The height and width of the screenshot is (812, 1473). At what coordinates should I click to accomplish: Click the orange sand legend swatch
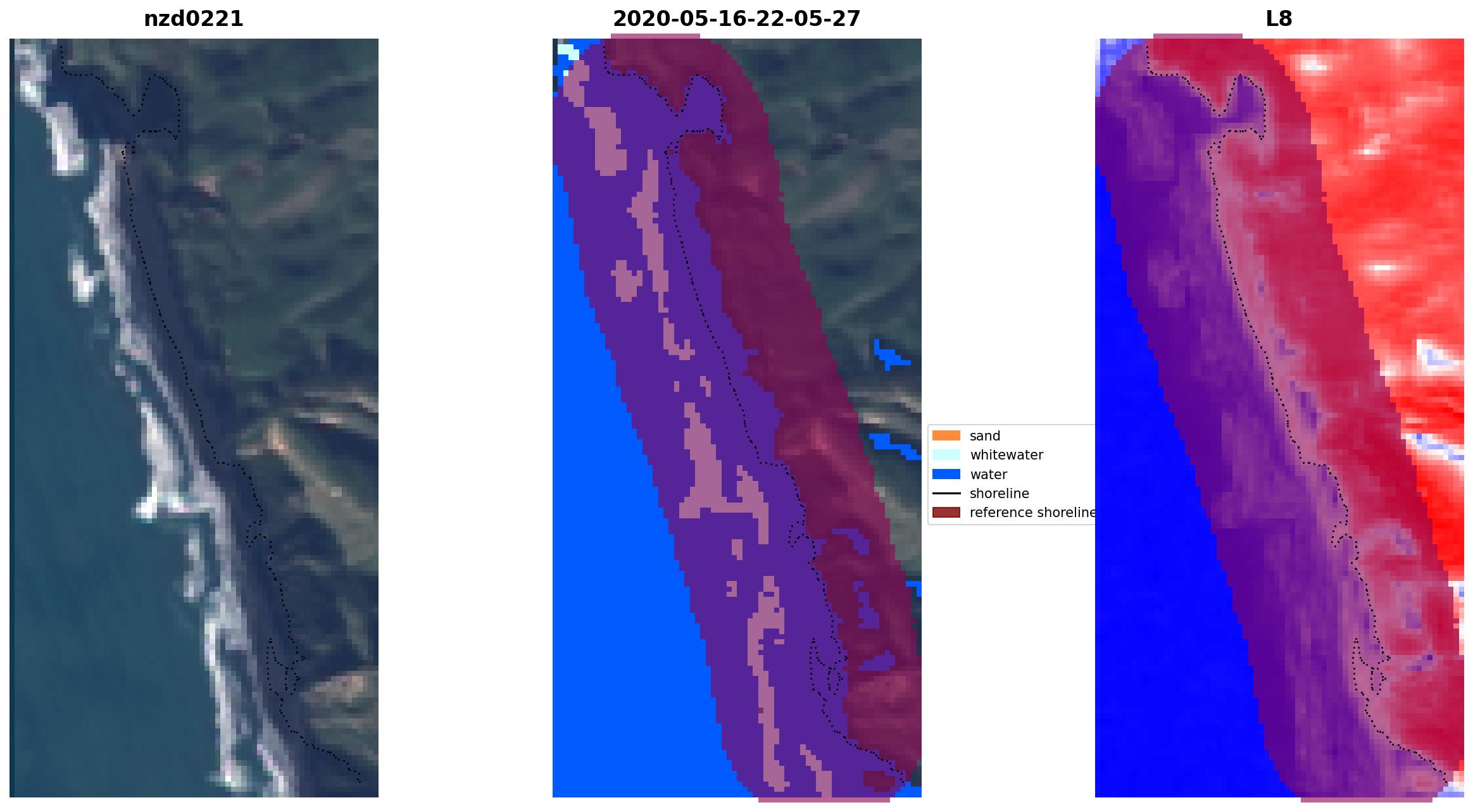click(946, 435)
